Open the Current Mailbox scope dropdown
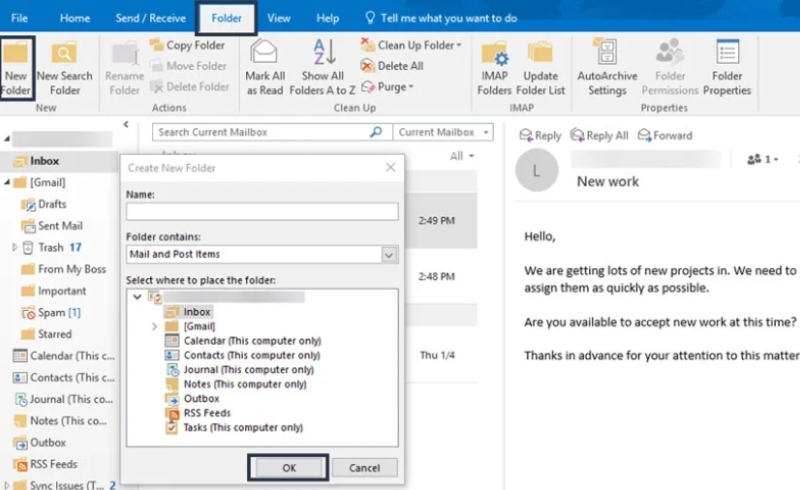Viewport: 800px width, 490px height. (x=443, y=132)
